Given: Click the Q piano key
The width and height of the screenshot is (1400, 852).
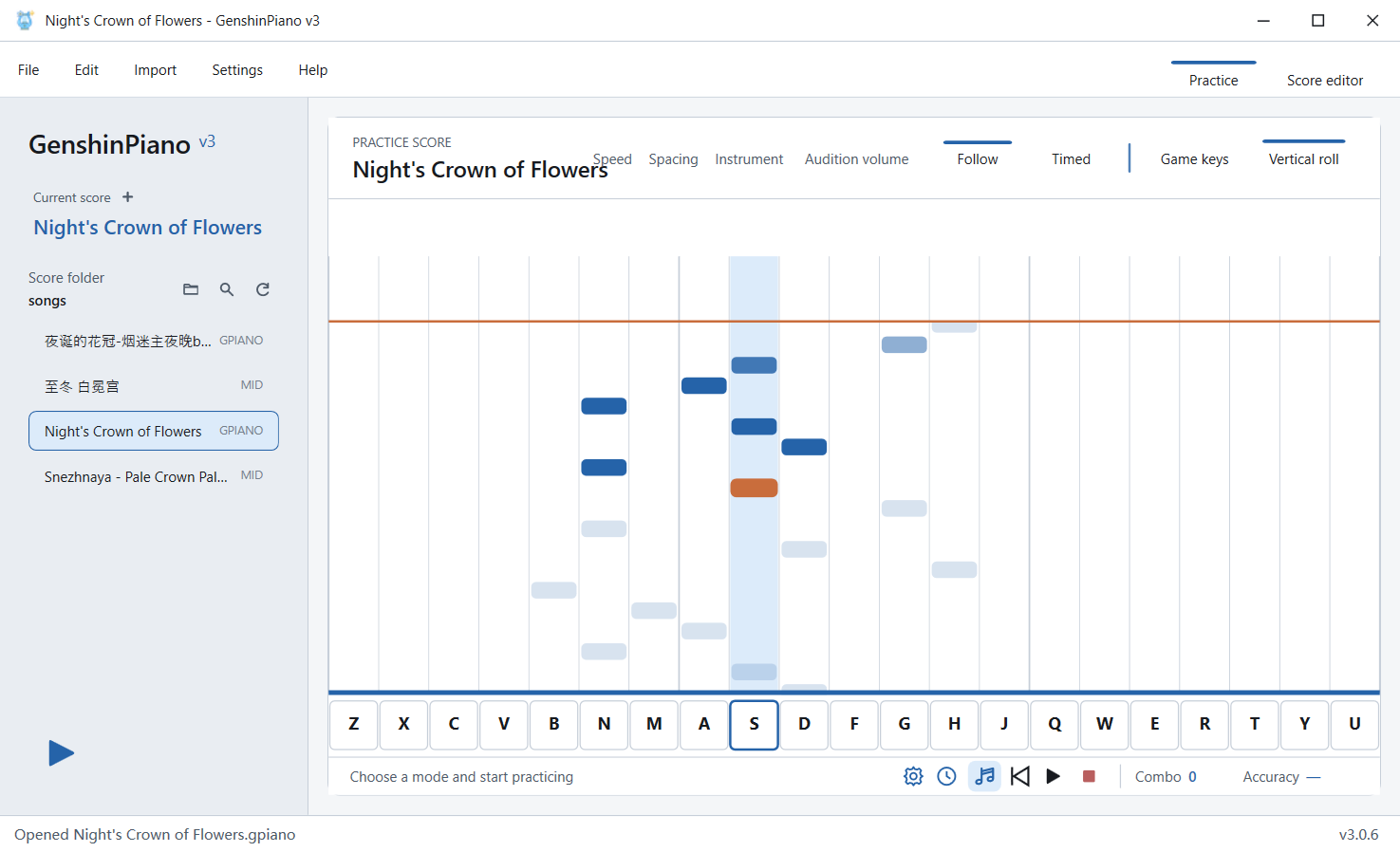Looking at the screenshot, I should click(1055, 725).
